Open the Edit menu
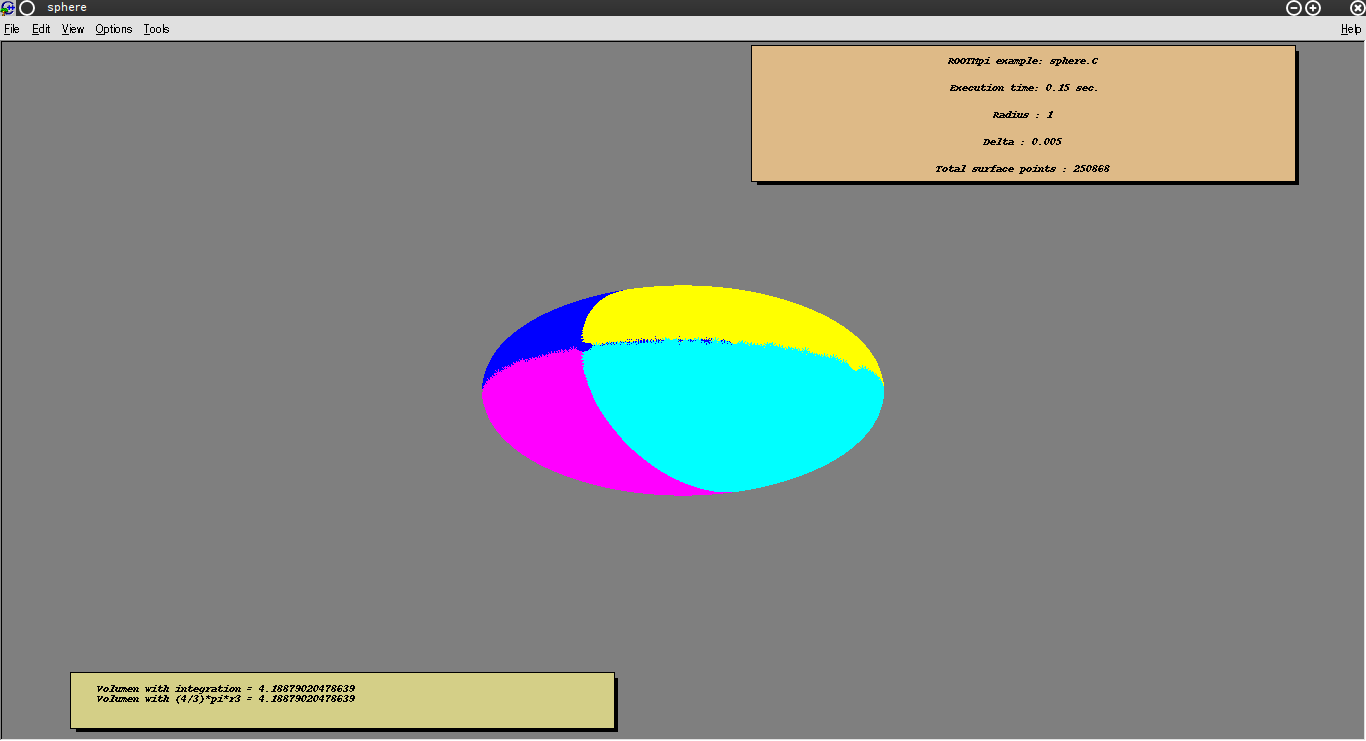 [41, 29]
